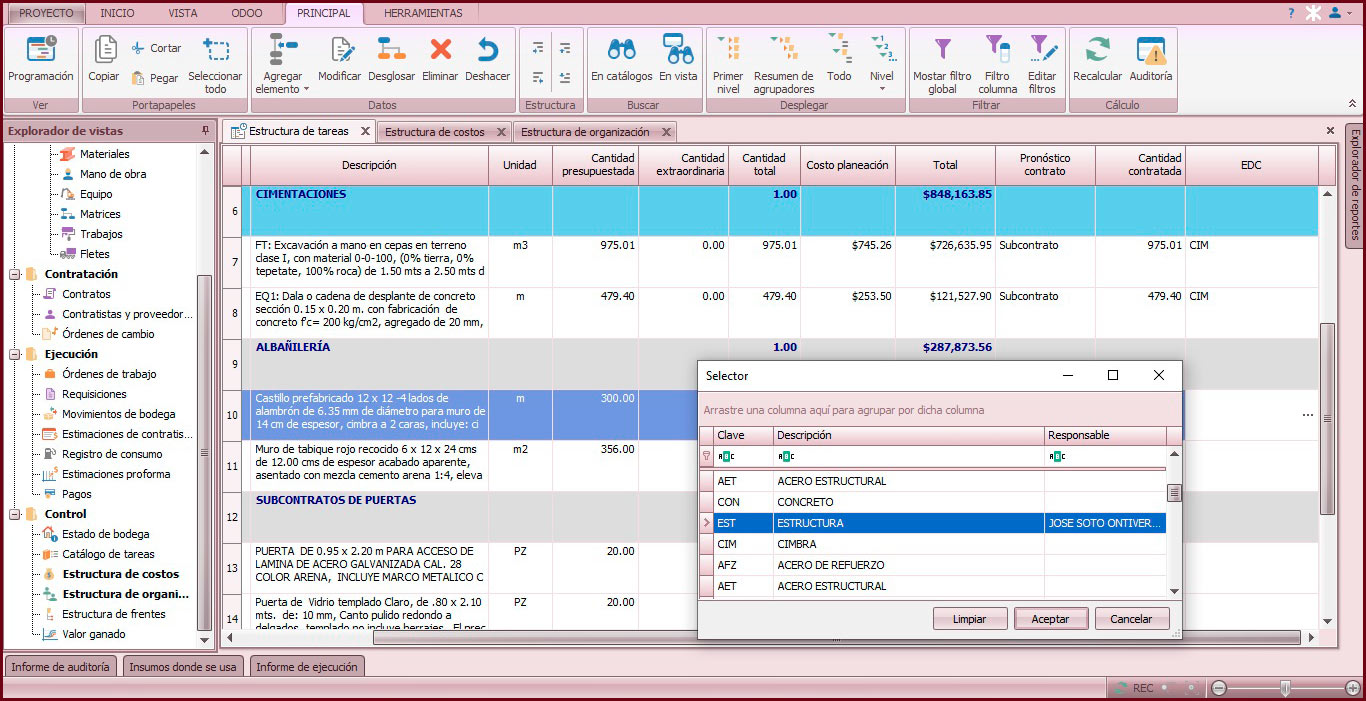1366x701 pixels.
Task: Click Limpiar in the Selector dialog
Action: [969, 619]
